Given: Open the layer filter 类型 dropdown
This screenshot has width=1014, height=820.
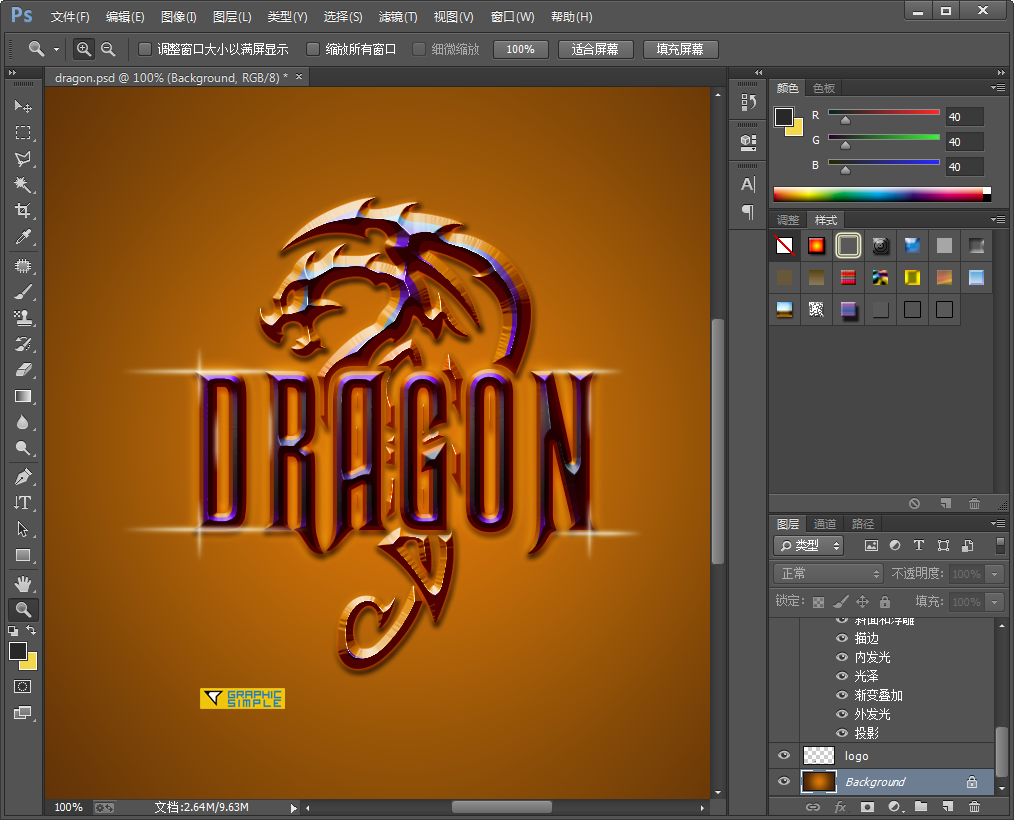Looking at the screenshot, I should (810, 545).
